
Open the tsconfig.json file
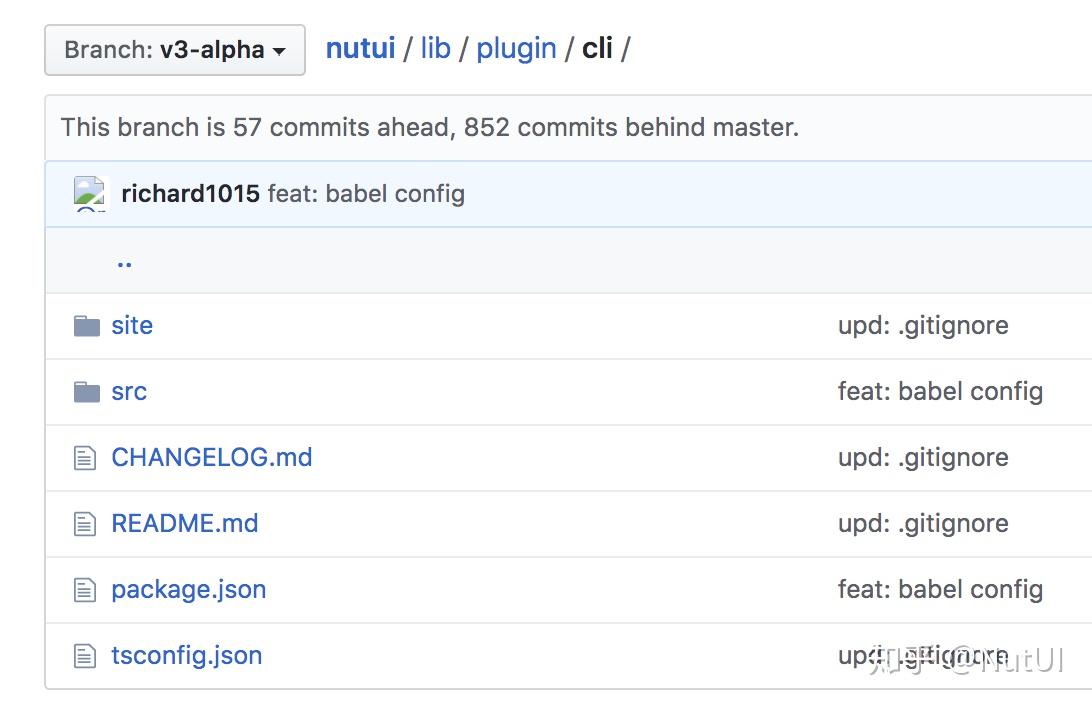point(187,656)
